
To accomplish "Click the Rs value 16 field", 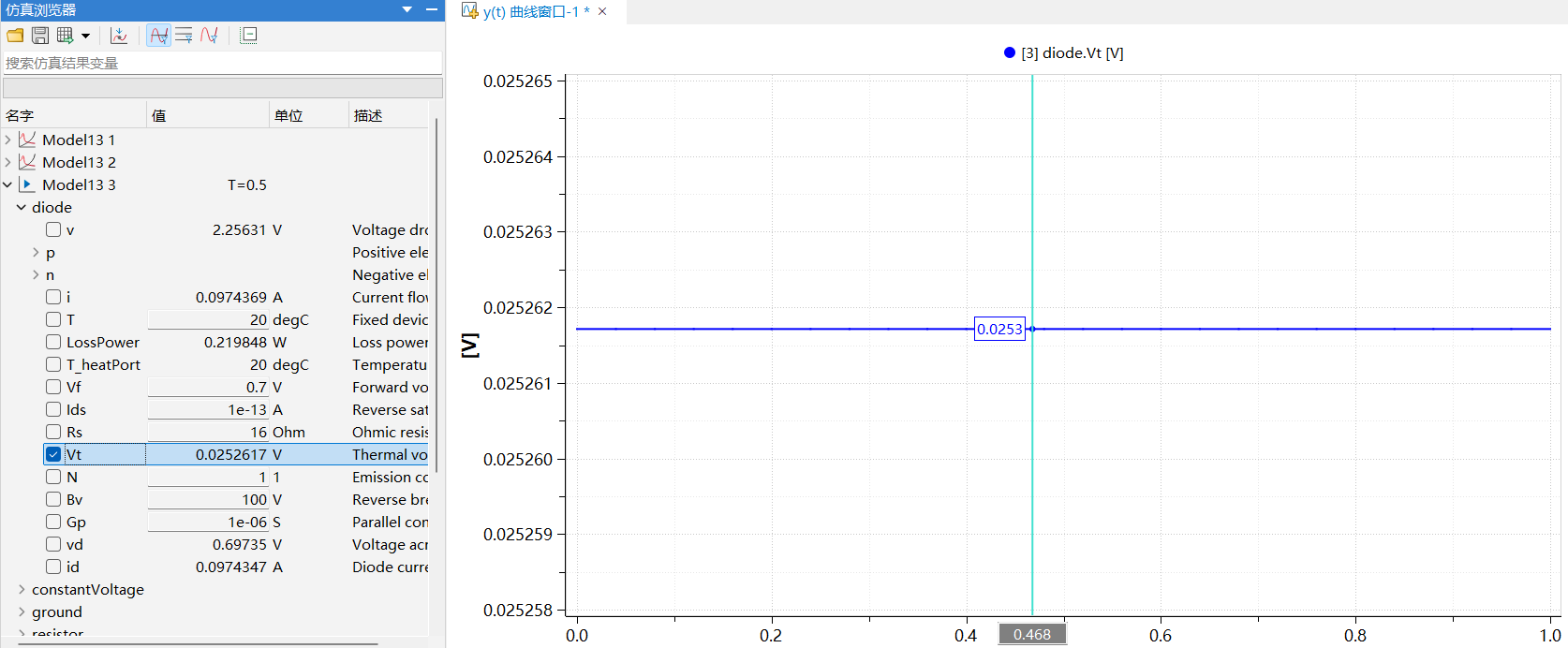I will coord(208,432).
